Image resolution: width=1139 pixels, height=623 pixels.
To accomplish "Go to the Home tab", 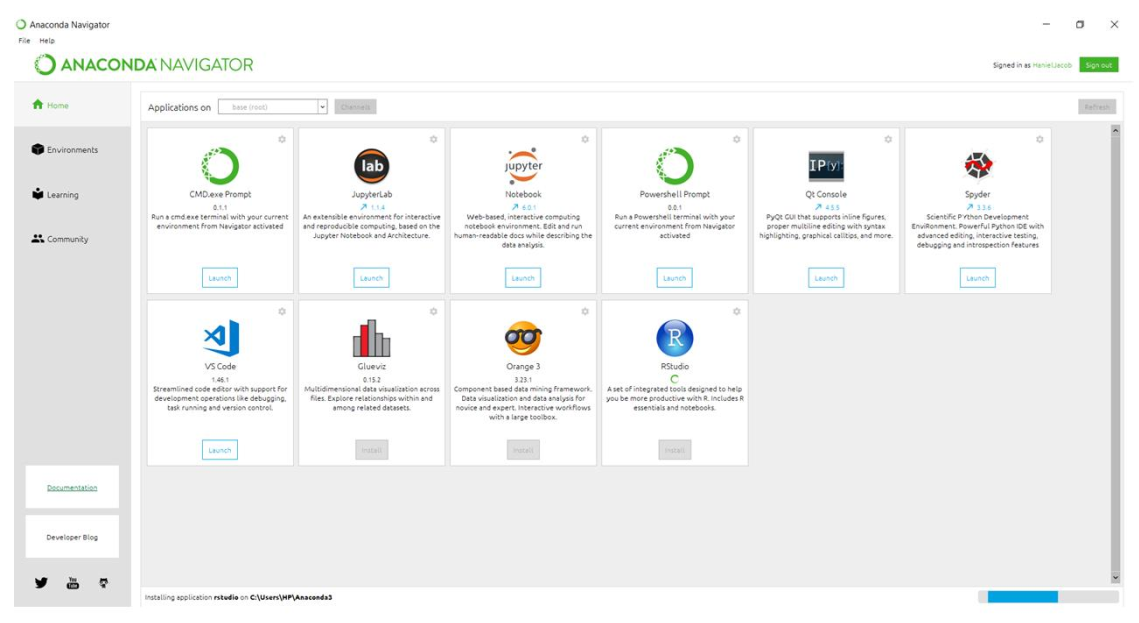I will tap(72, 105).
